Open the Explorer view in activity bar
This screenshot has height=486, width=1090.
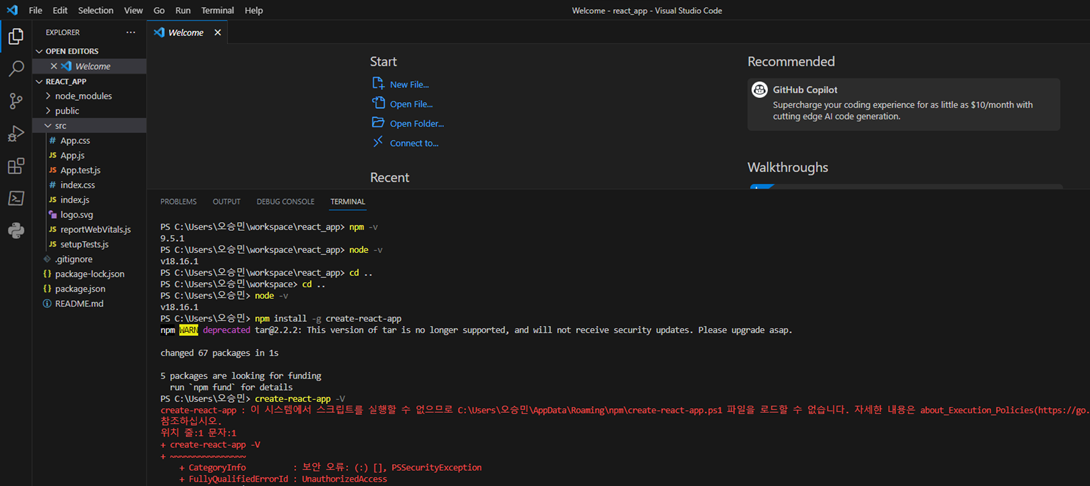(x=15, y=37)
